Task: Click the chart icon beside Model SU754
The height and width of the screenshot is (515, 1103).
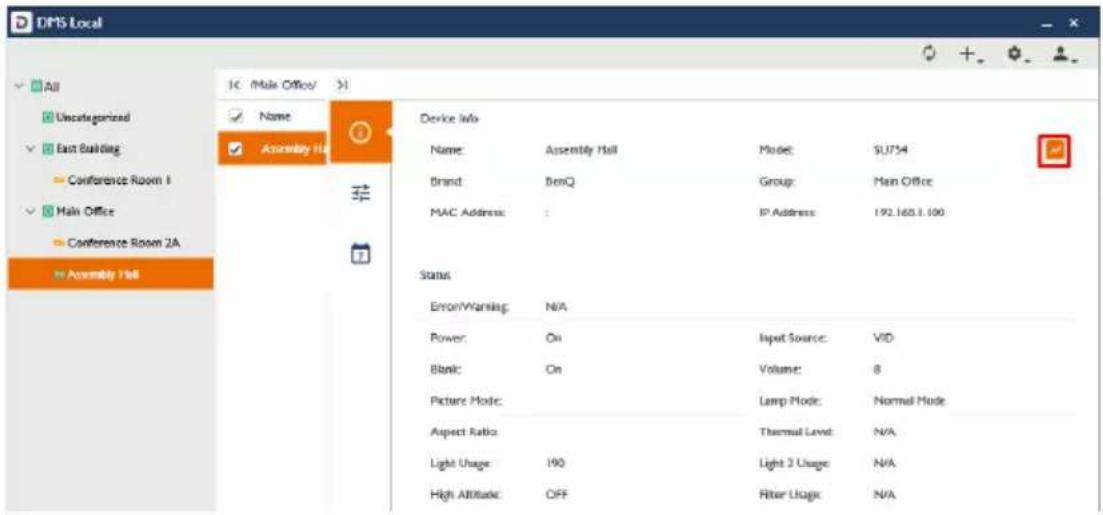Action: point(1056,149)
